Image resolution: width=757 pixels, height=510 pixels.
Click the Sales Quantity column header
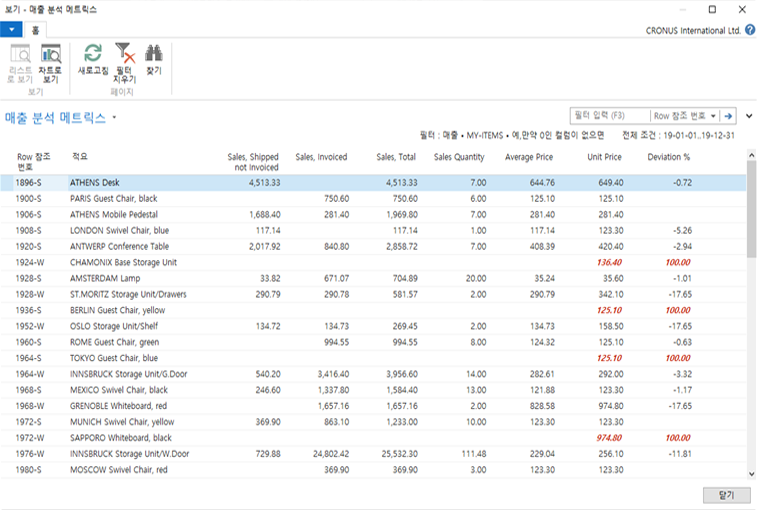pos(459,157)
